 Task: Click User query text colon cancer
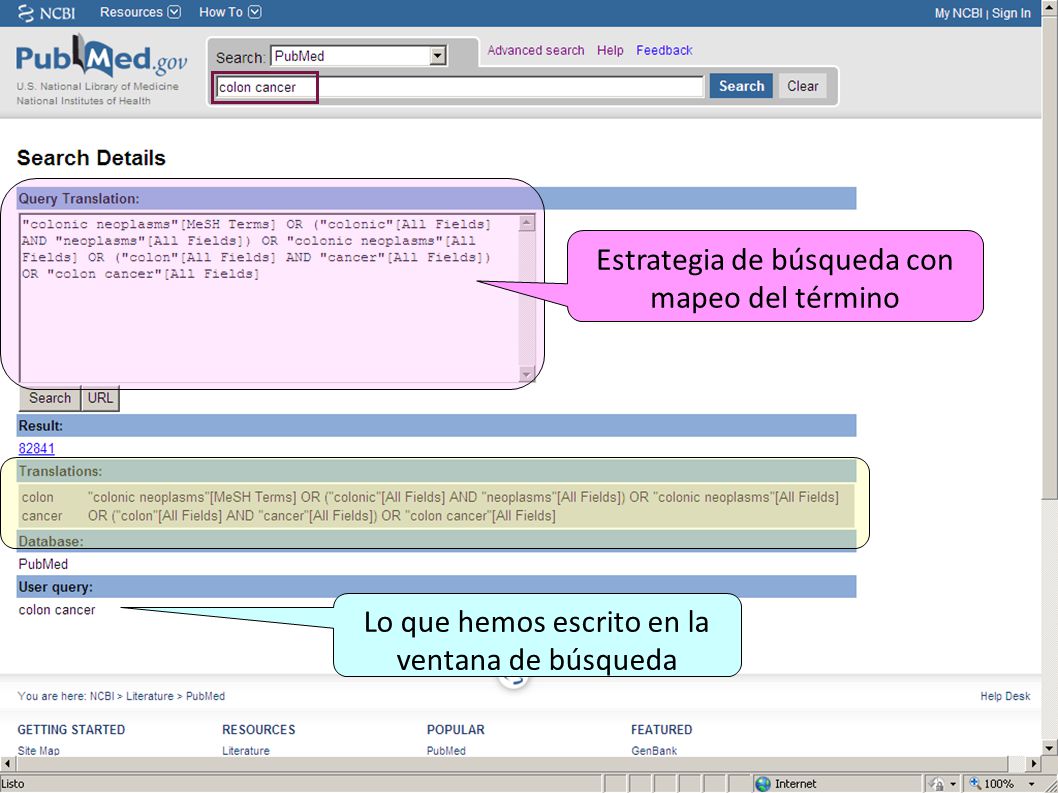(x=57, y=610)
